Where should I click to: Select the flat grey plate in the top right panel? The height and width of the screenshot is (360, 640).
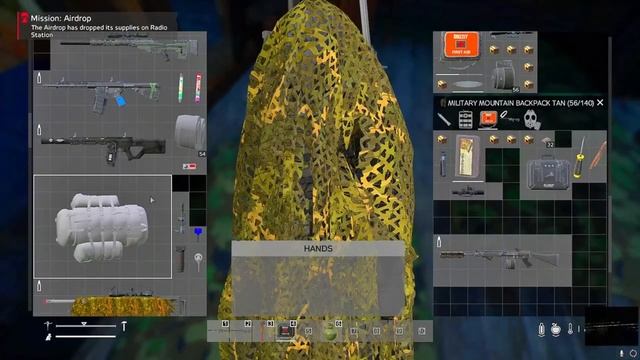(x=467, y=84)
